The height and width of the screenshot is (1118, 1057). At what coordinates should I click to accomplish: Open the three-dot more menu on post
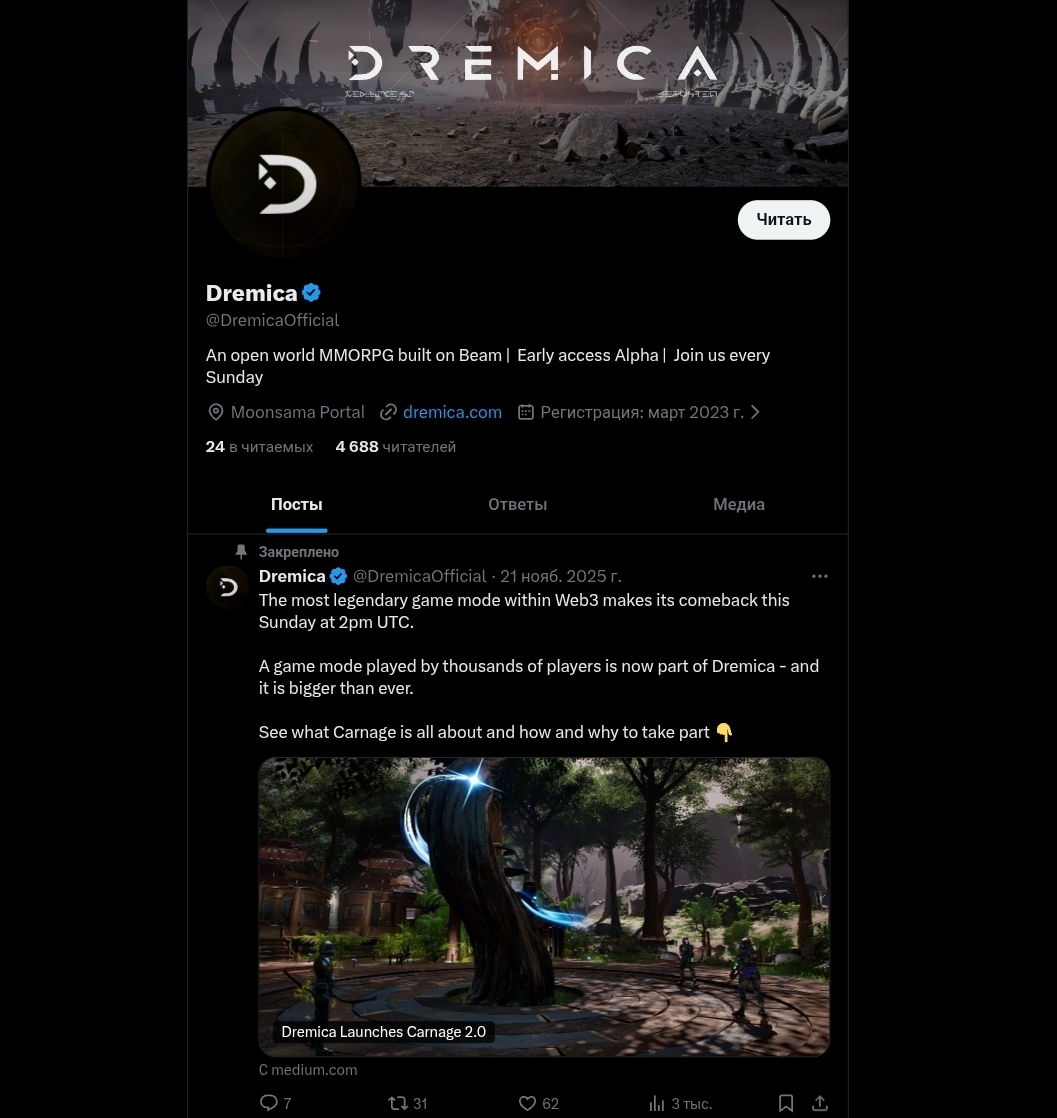tap(819, 576)
